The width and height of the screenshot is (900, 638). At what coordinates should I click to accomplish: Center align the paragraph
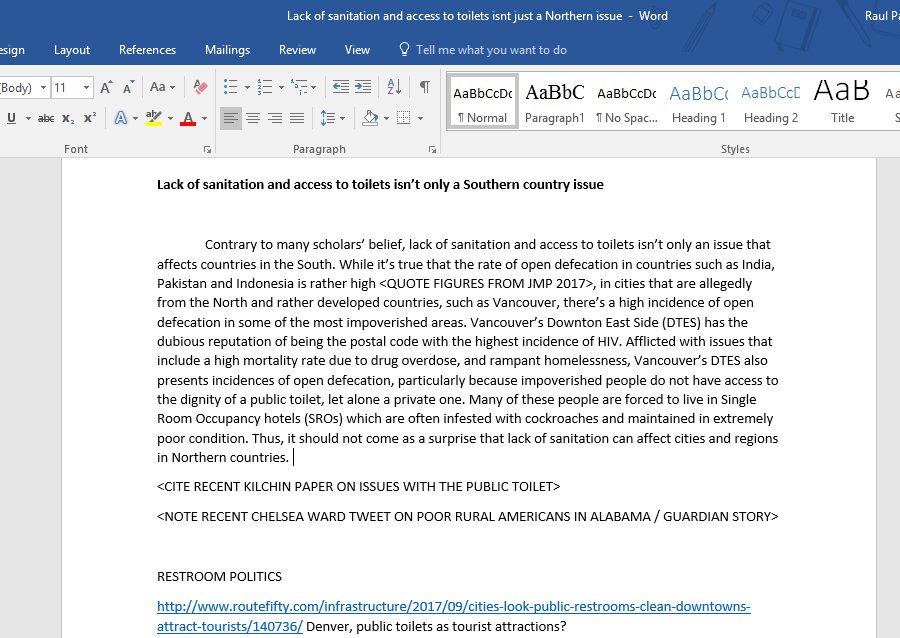(x=253, y=118)
